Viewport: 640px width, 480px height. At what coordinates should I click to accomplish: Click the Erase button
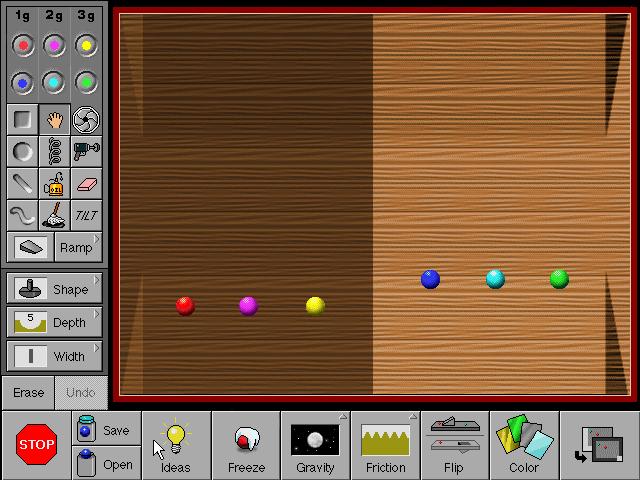pyautogui.click(x=28, y=393)
